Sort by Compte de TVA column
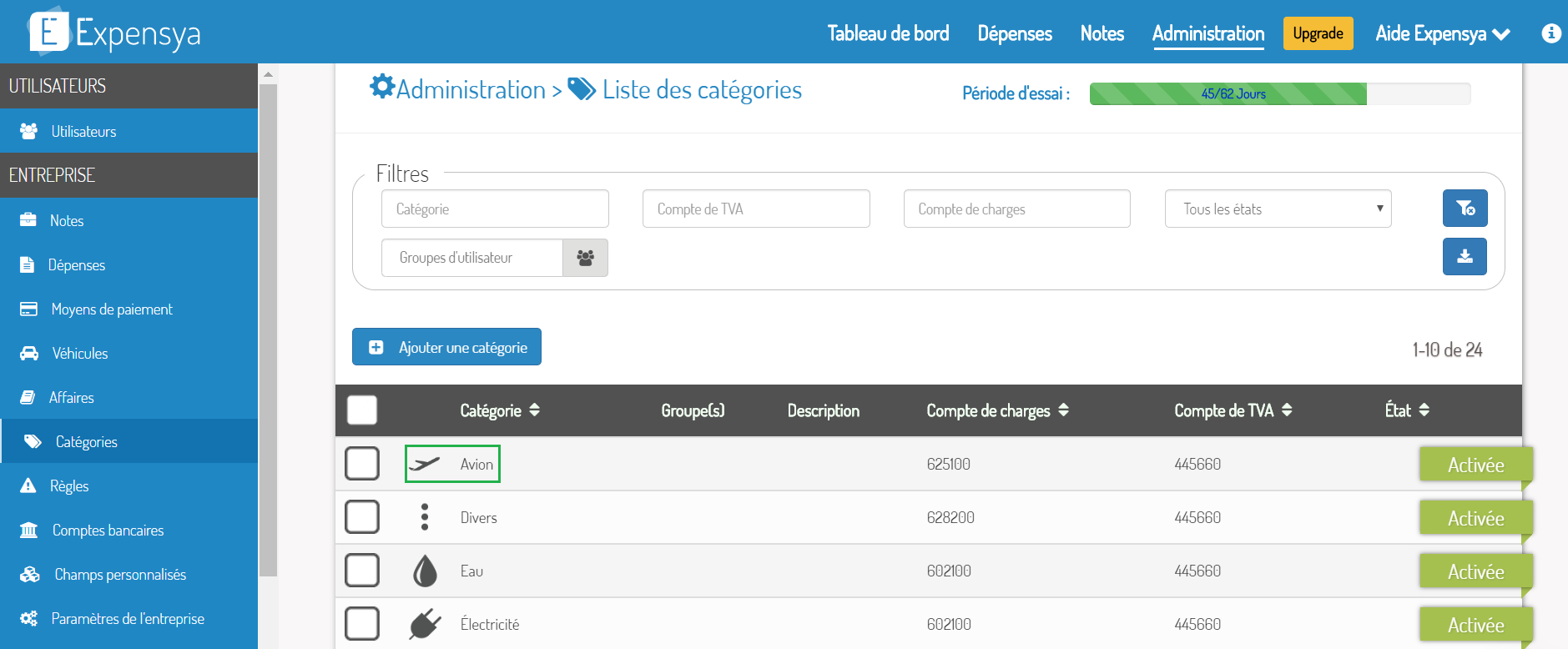 [x=1233, y=410]
